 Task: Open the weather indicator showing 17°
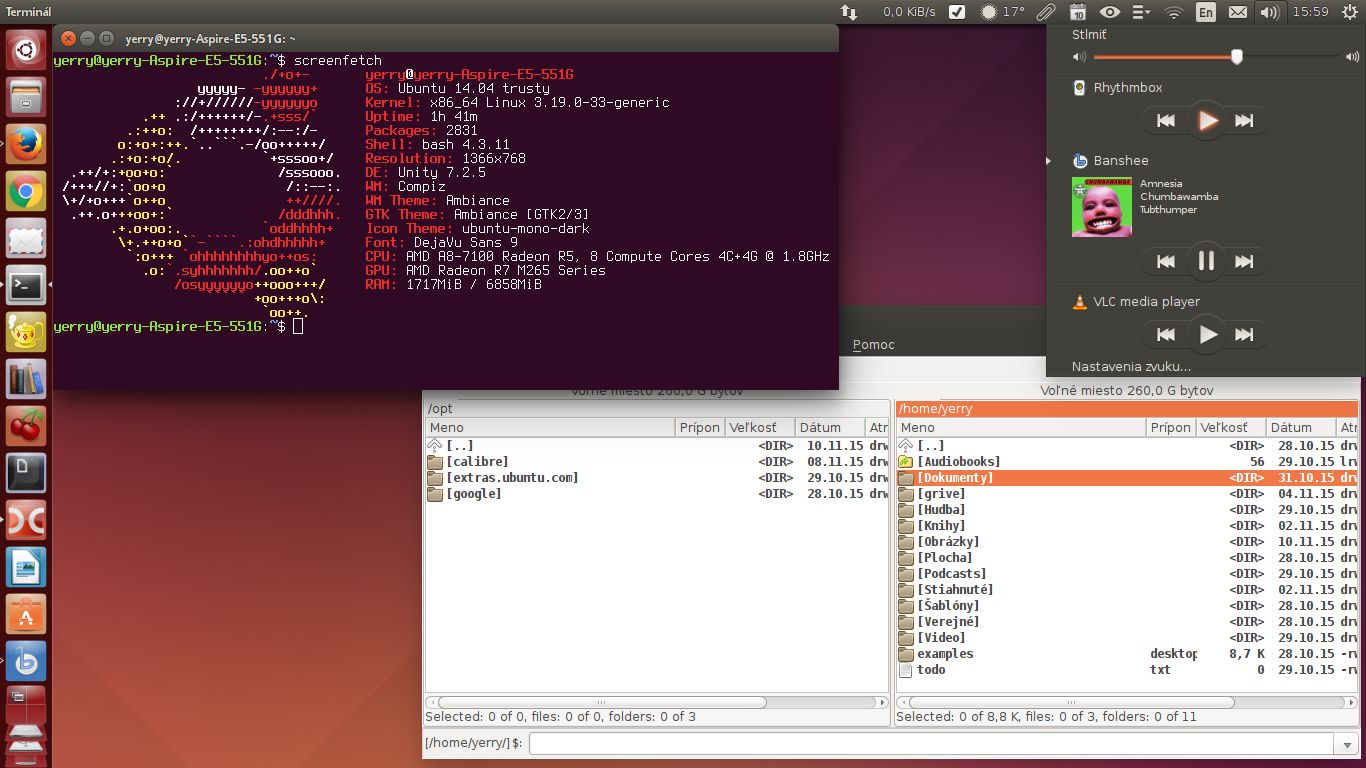tap(1003, 12)
